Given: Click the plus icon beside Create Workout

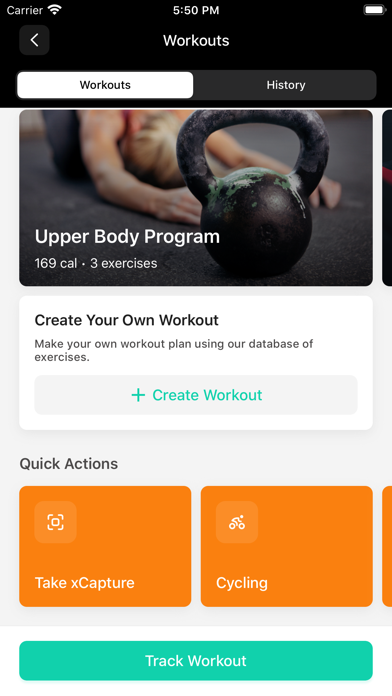Looking at the screenshot, I should [139, 395].
